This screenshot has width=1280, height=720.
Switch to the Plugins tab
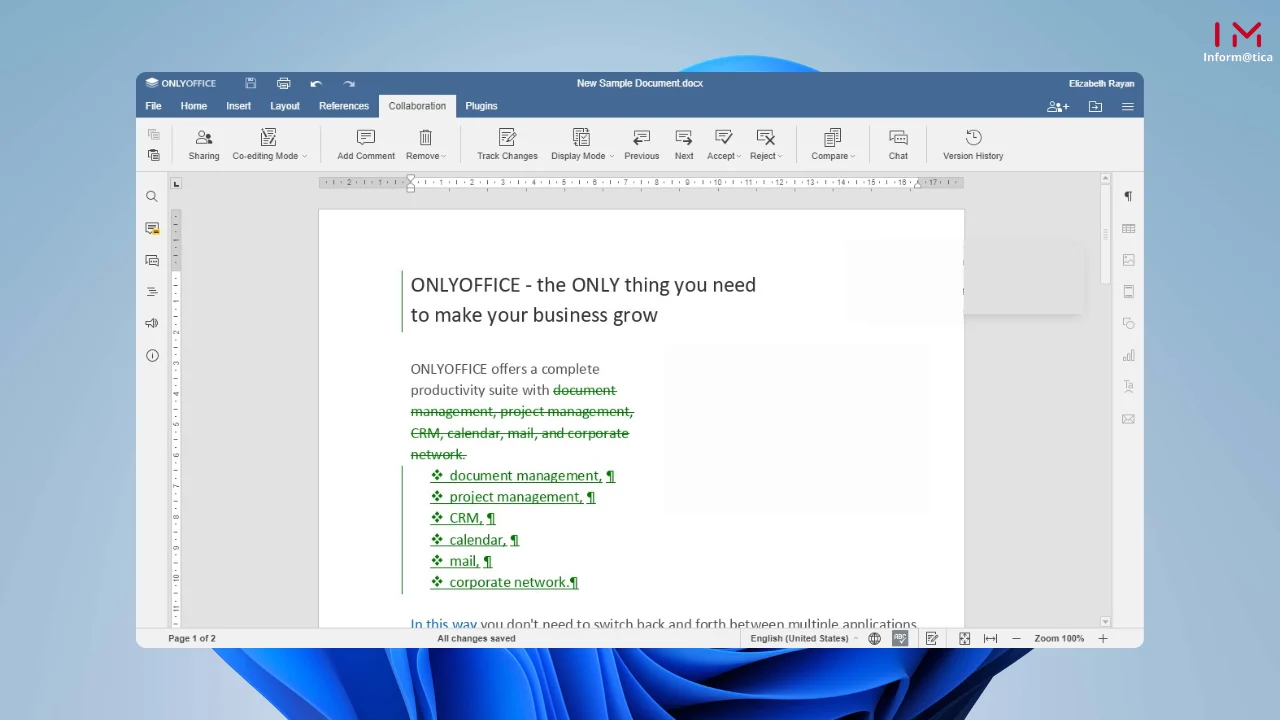[481, 106]
